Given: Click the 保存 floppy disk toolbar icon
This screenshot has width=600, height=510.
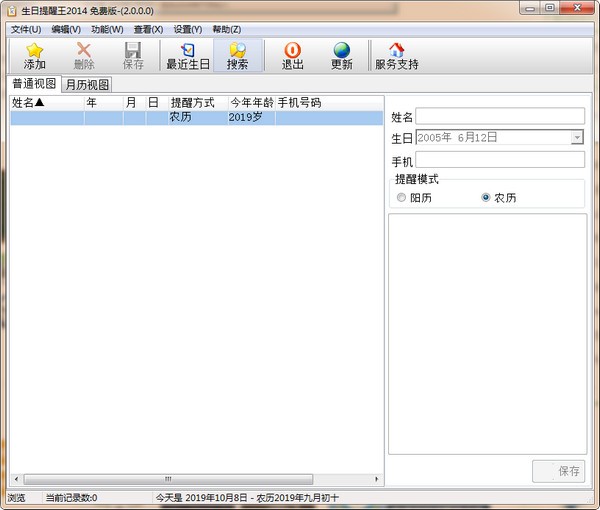Looking at the screenshot, I should point(133,50).
